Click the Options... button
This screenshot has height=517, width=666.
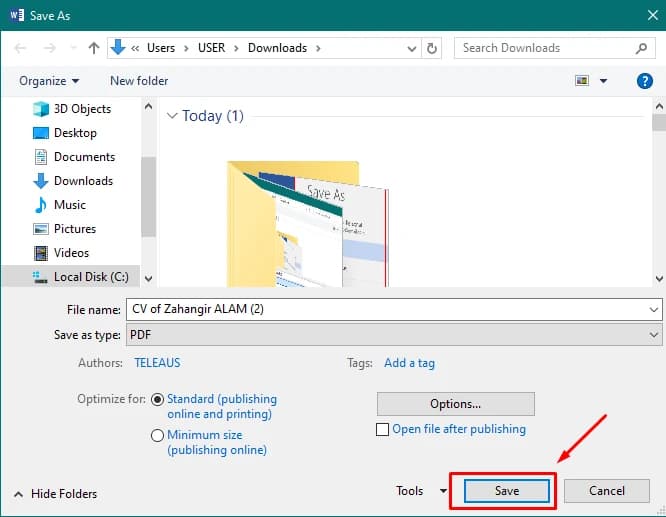point(455,404)
